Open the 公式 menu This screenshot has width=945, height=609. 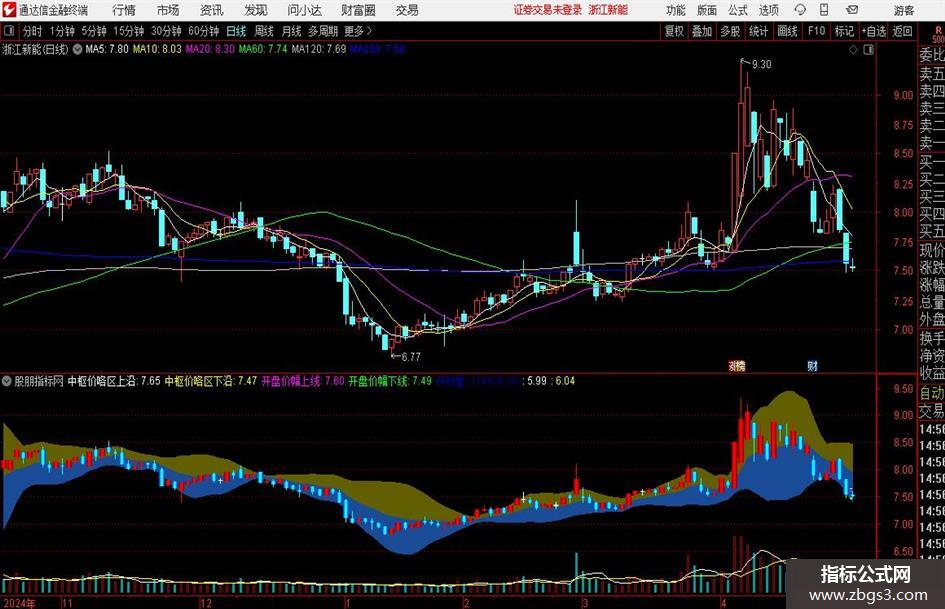coord(738,10)
